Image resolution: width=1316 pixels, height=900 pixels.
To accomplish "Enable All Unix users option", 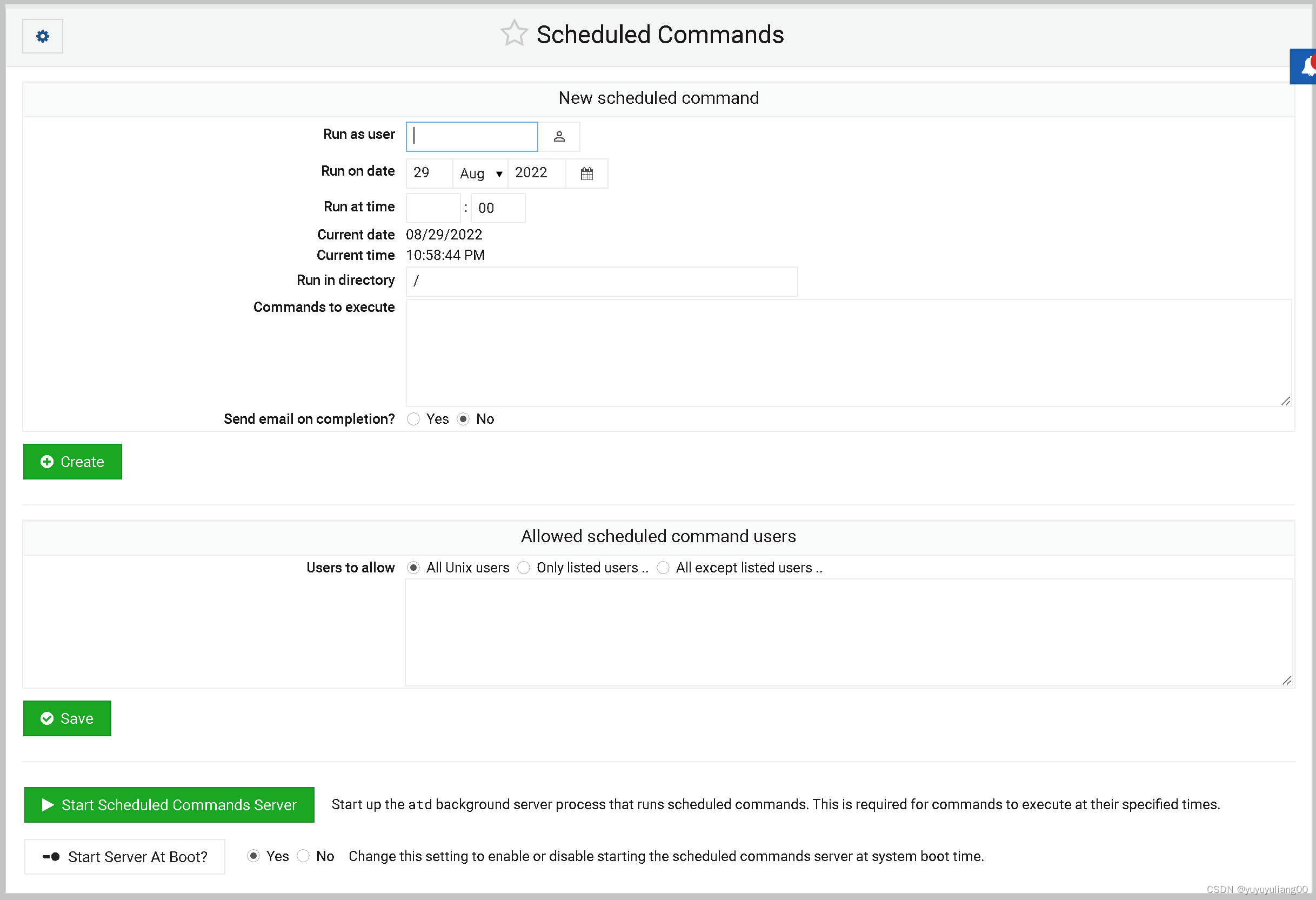I will [x=414, y=568].
